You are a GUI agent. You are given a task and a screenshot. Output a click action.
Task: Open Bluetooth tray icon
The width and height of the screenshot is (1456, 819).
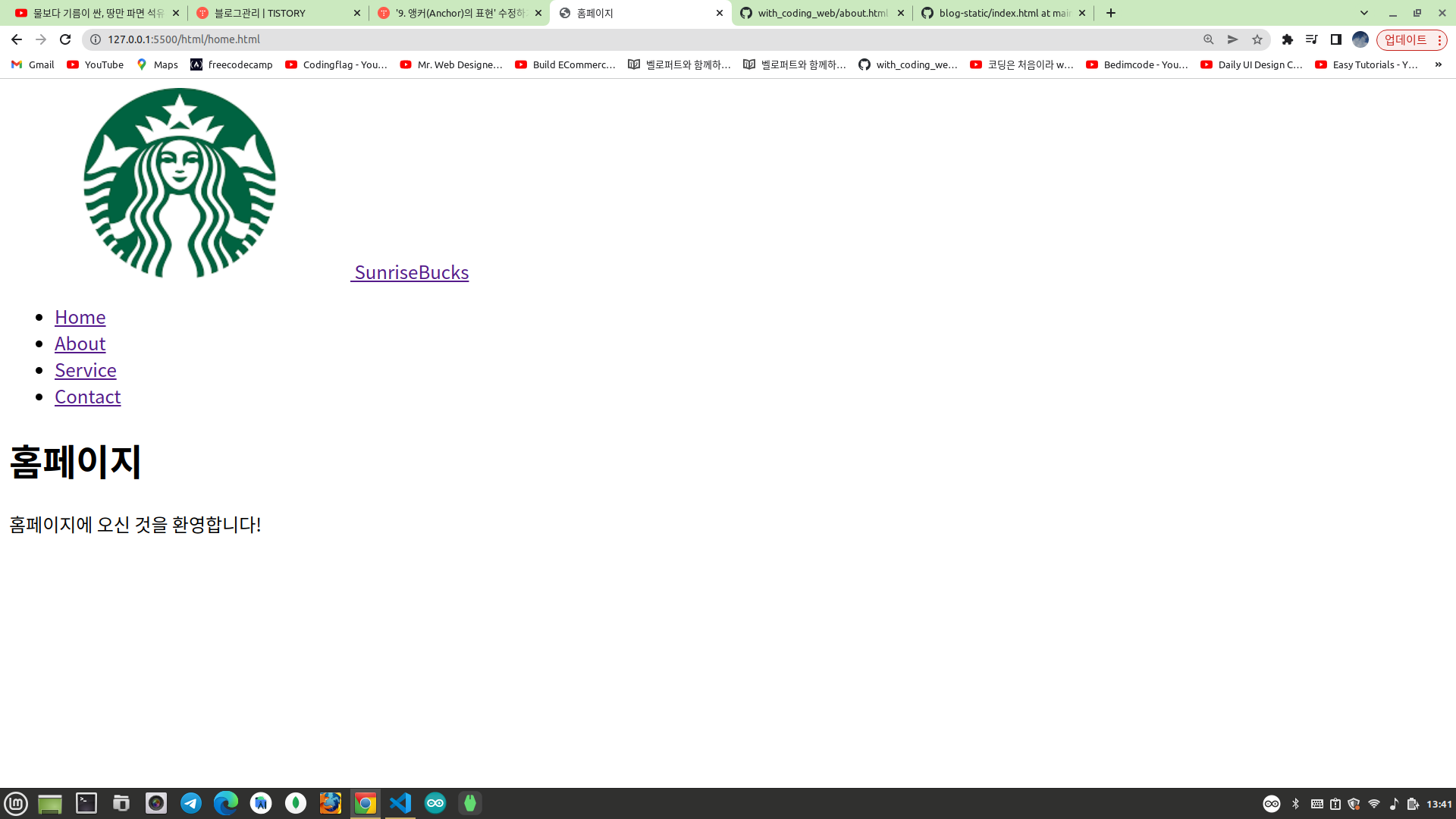coord(1296,804)
